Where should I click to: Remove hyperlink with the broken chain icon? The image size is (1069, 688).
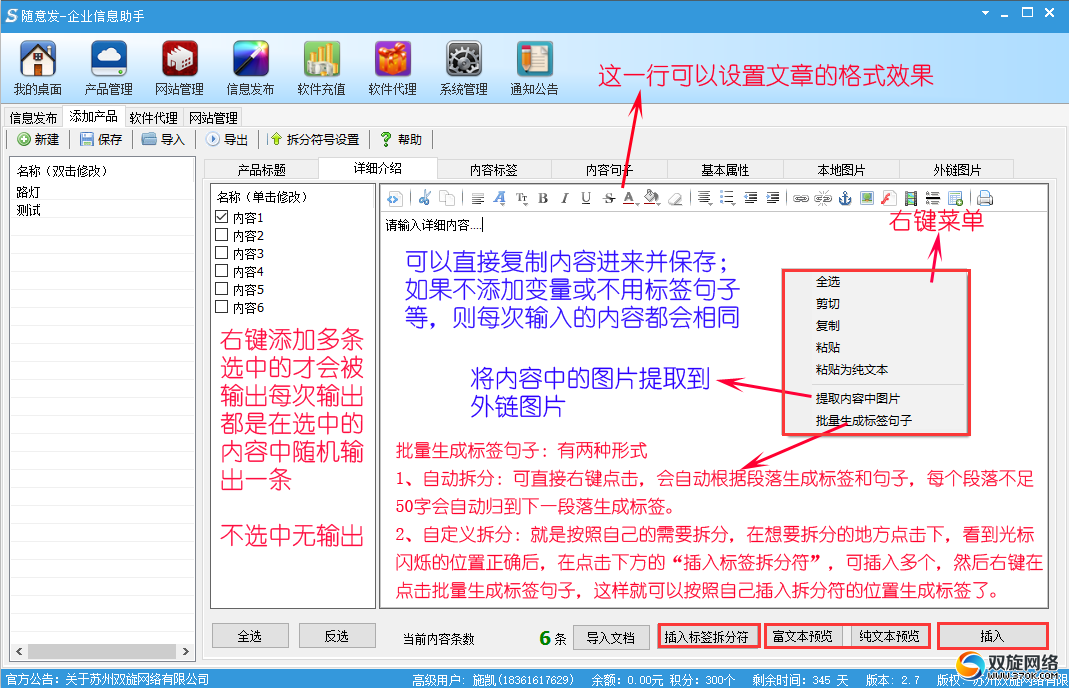[823, 198]
